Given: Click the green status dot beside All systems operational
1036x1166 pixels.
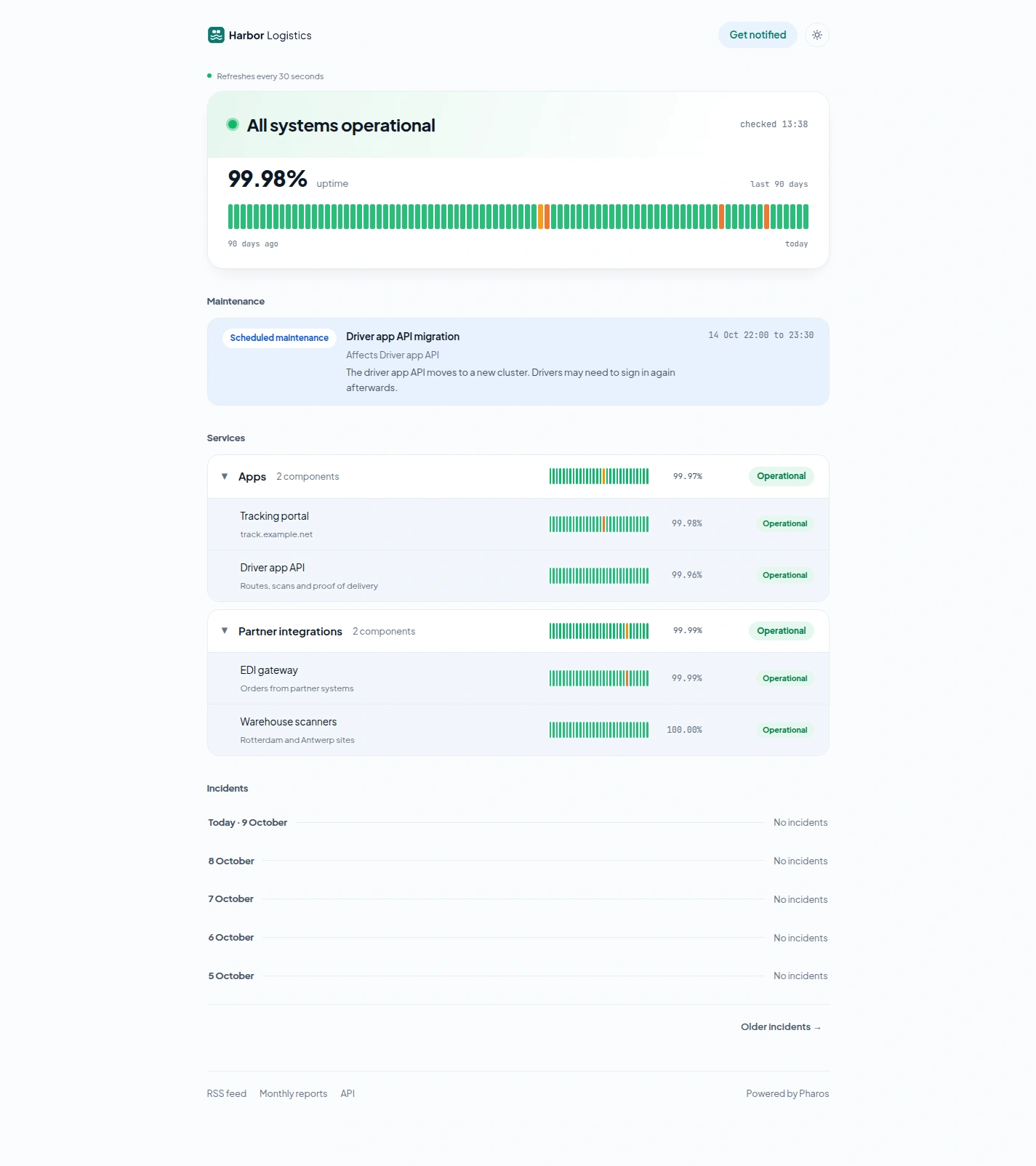Looking at the screenshot, I should [233, 124].
